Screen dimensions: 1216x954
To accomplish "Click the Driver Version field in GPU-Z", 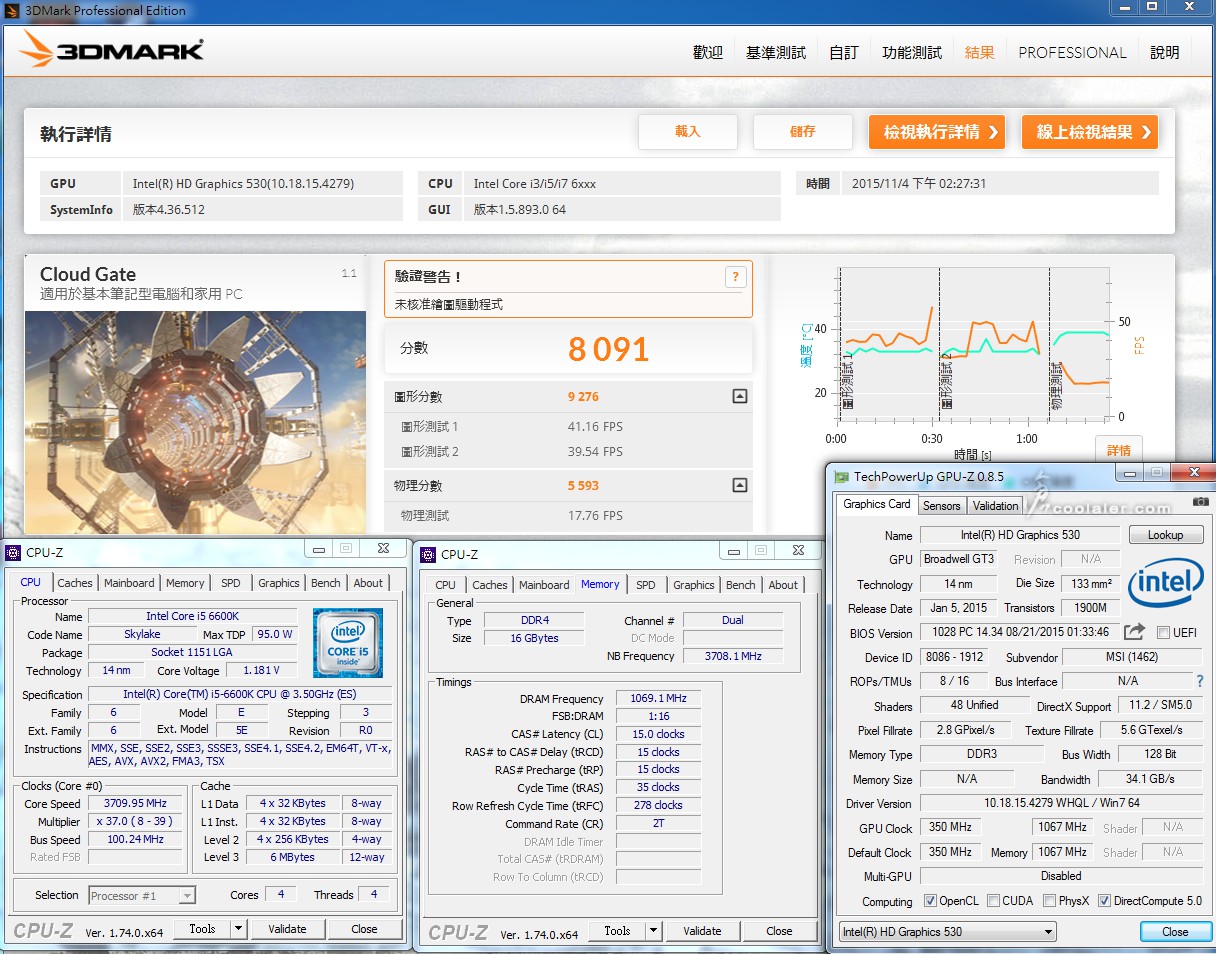I will 1062,803.
